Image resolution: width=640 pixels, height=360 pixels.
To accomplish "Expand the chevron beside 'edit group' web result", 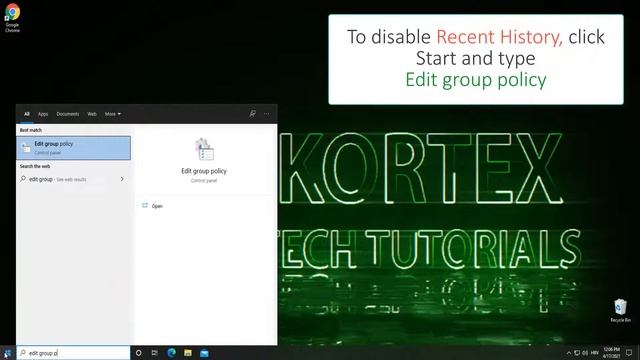I will click(122, 179).
